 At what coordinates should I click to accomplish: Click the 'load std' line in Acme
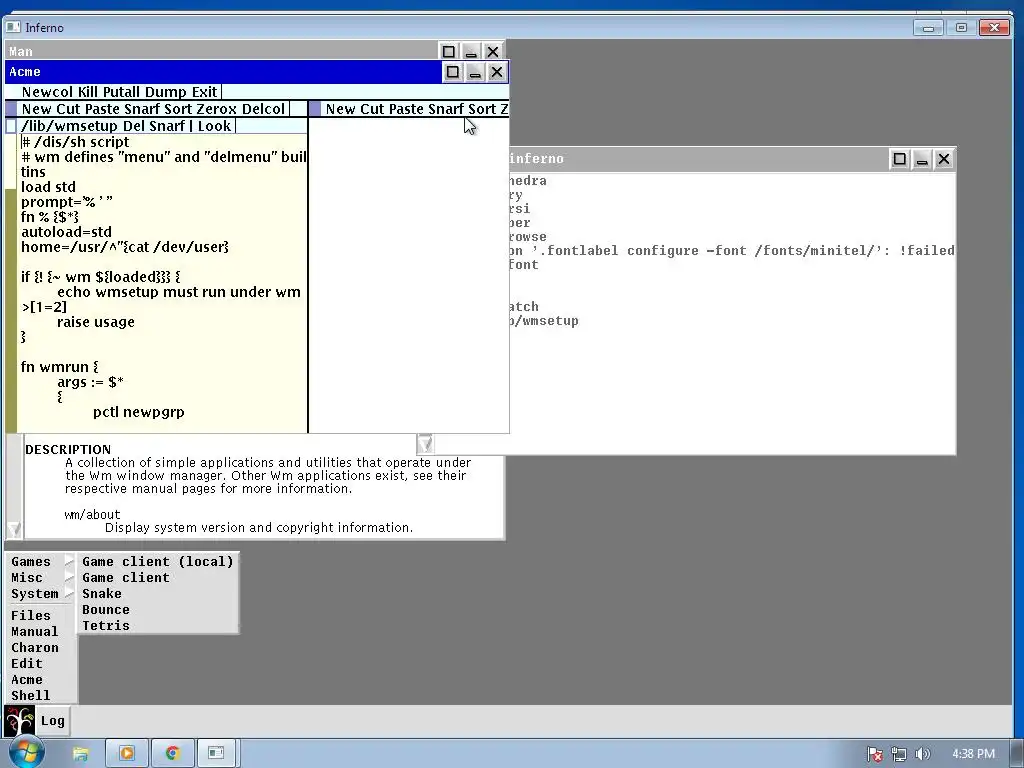(x=48, y=187)
